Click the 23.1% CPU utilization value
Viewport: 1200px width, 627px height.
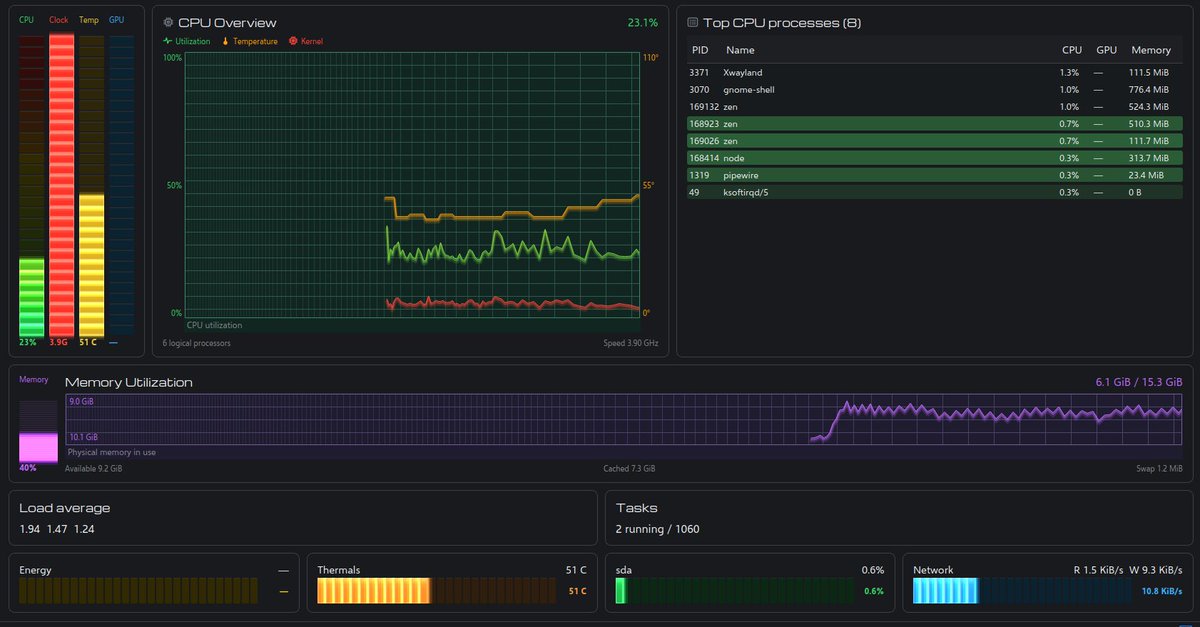tap(642, 22)
